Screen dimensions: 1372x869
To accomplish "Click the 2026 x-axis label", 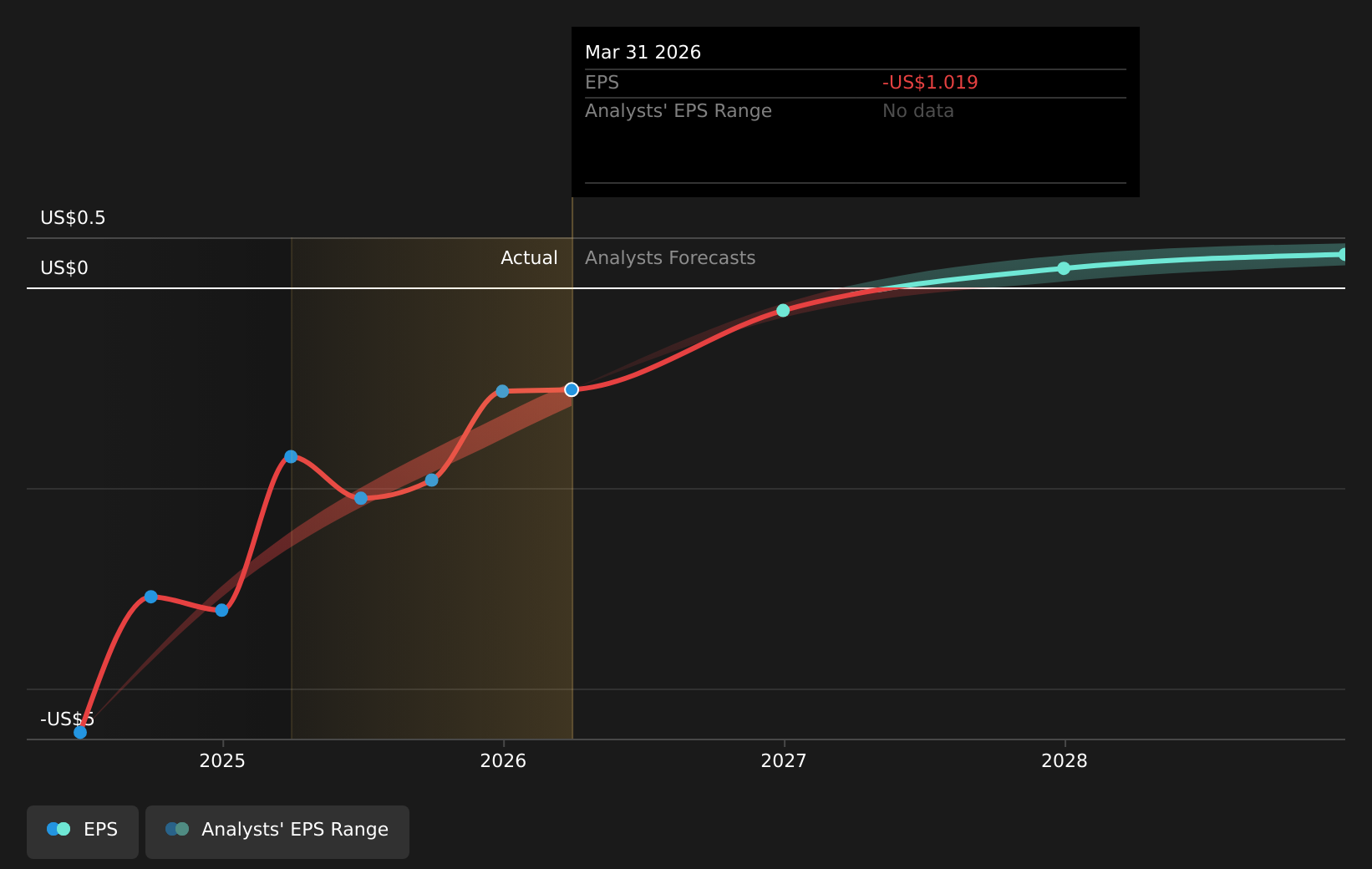I will click(x=503, y=760).
